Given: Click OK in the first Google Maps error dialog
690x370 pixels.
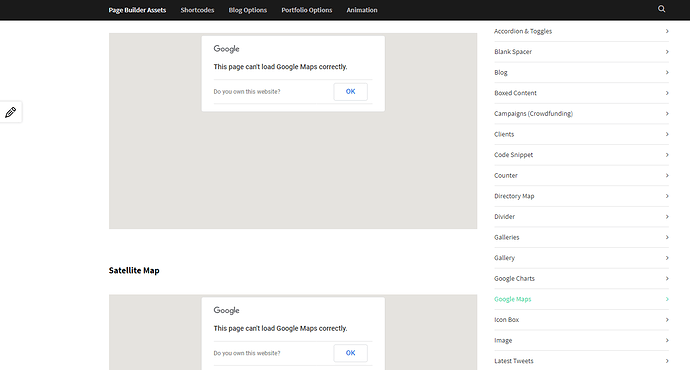Looking at the screenshot, I should click(x=350, y=92).
